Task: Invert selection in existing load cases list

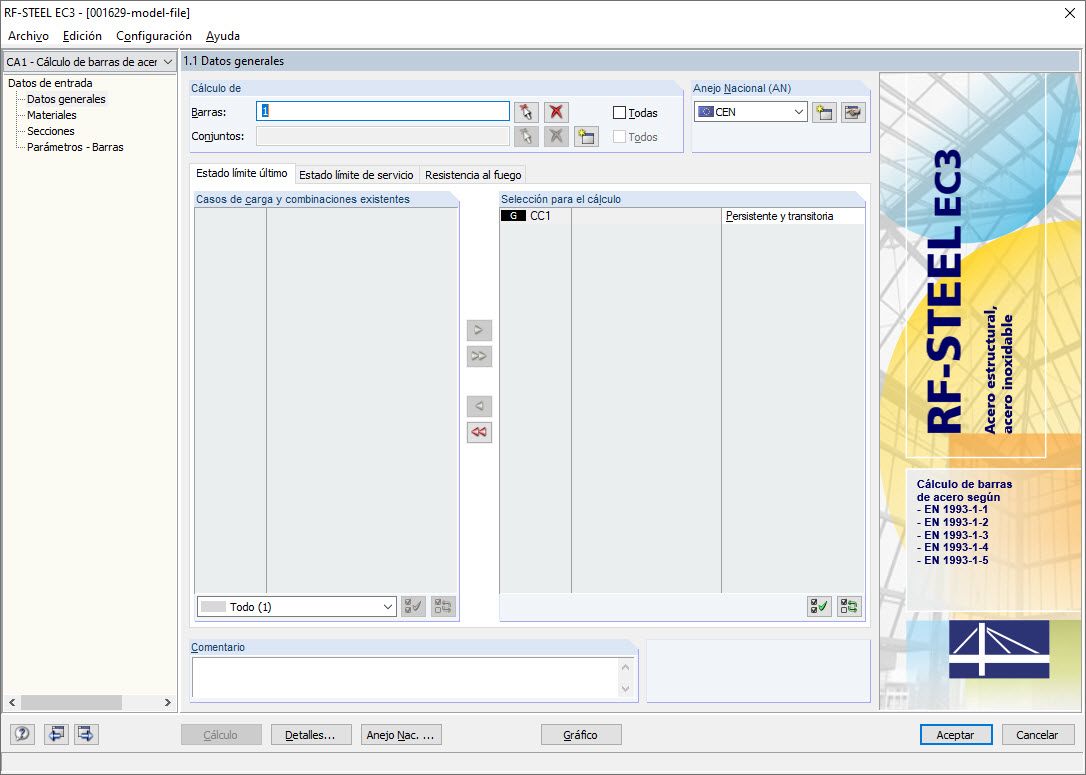Action: [x=443, y=607]
